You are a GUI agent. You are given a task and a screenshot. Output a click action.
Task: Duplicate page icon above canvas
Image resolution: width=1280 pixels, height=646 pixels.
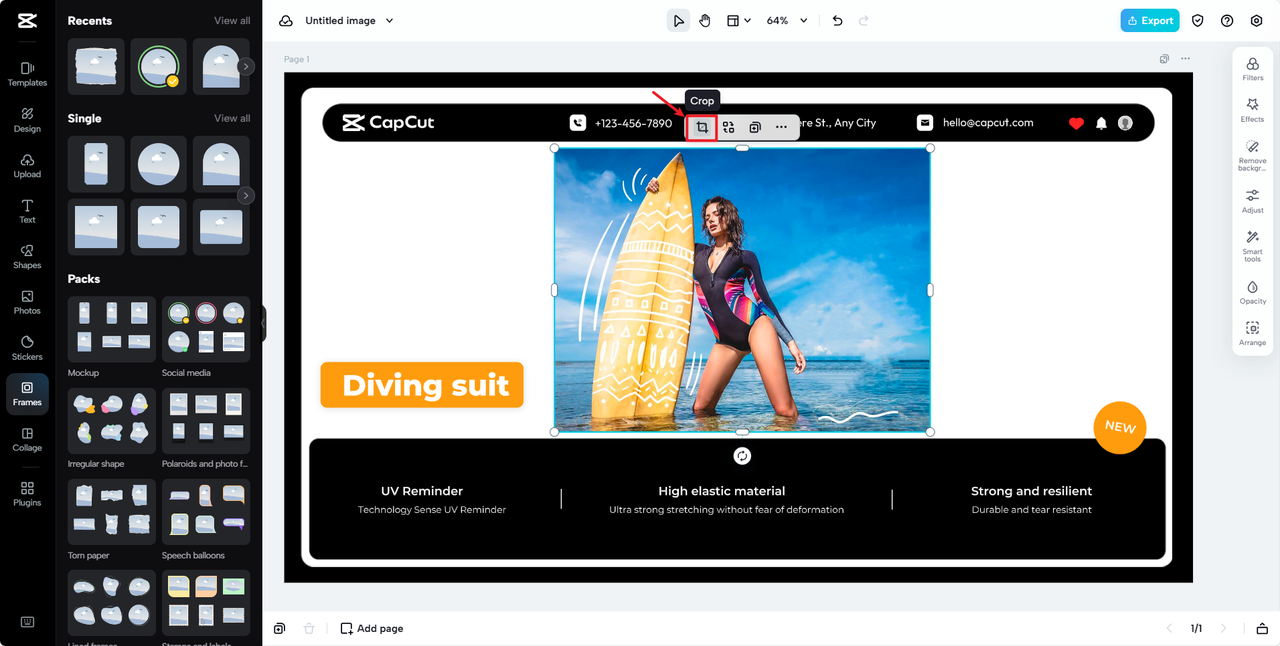[x=1164, y=59]
